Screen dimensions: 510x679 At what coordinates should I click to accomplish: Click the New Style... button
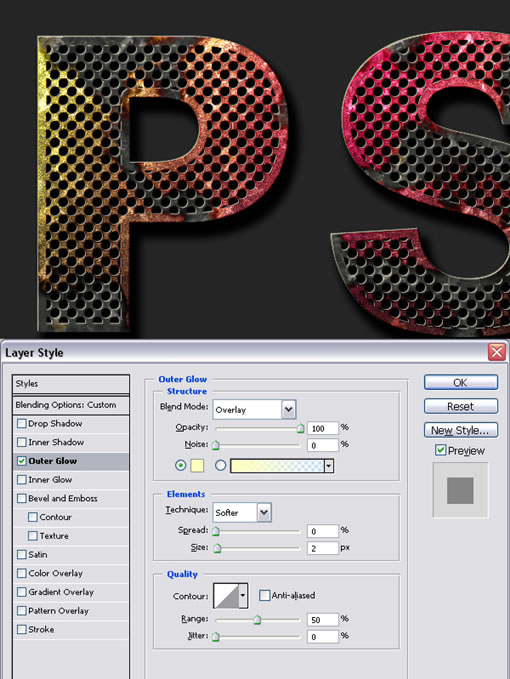461,430
